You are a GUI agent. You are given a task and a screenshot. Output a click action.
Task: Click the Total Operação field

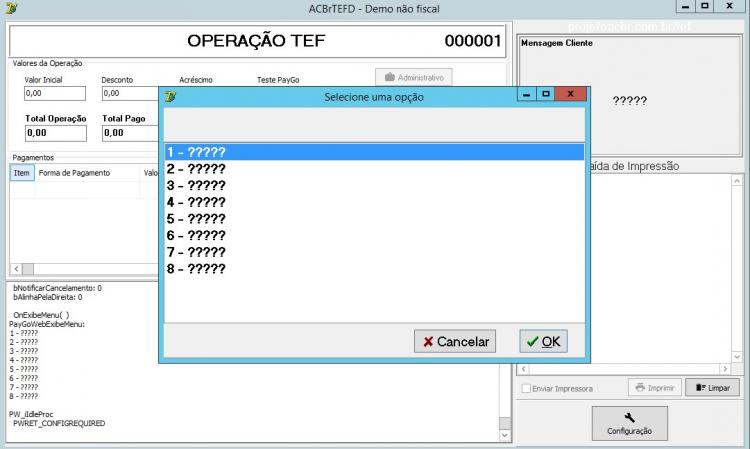(x=56, y=133)
